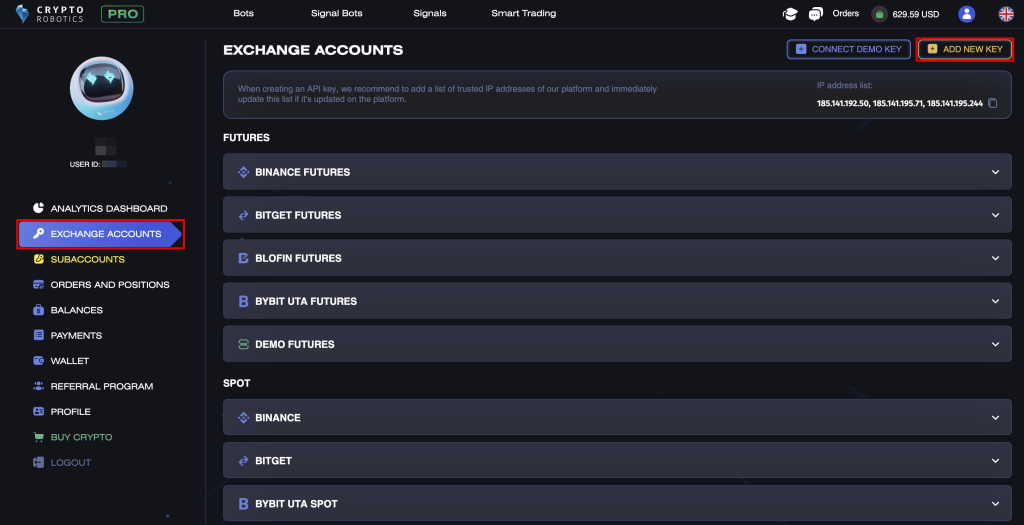This screenshot has height=525, width=1024.
Task: Click the graduation cap academy icon
Action: pos(790,14)
